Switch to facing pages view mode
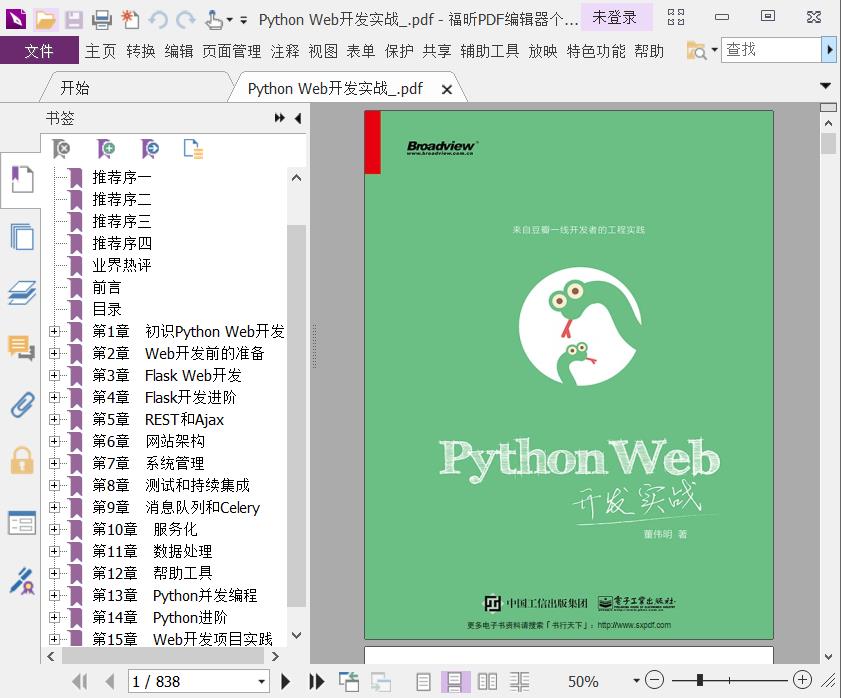The height and width of the screenshot is (698, 841). (x=487, y=682)
